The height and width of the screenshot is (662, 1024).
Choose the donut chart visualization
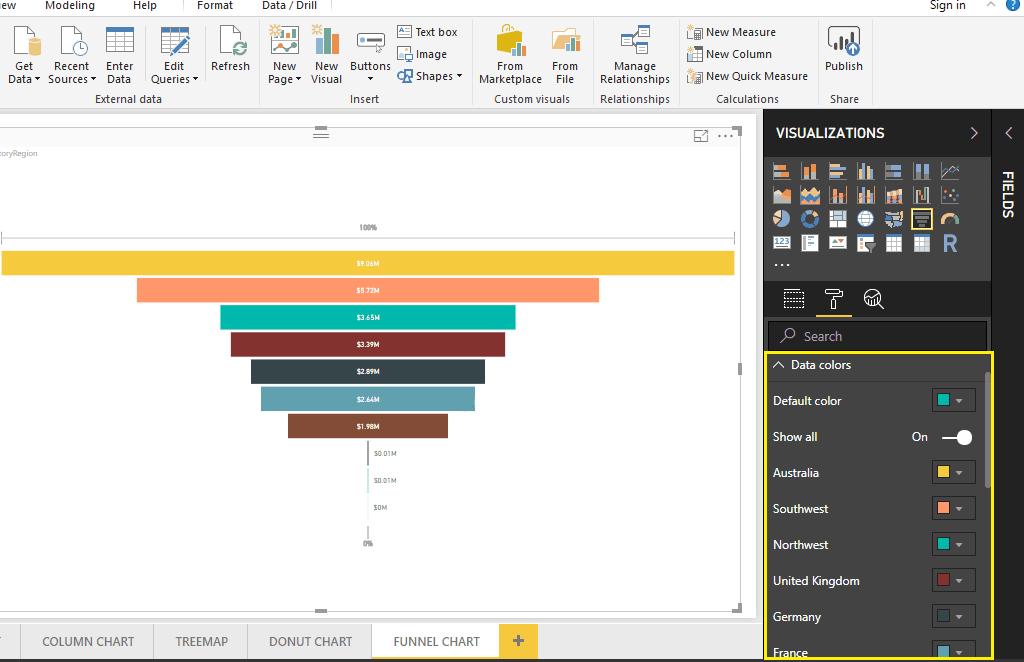point(810,219)
